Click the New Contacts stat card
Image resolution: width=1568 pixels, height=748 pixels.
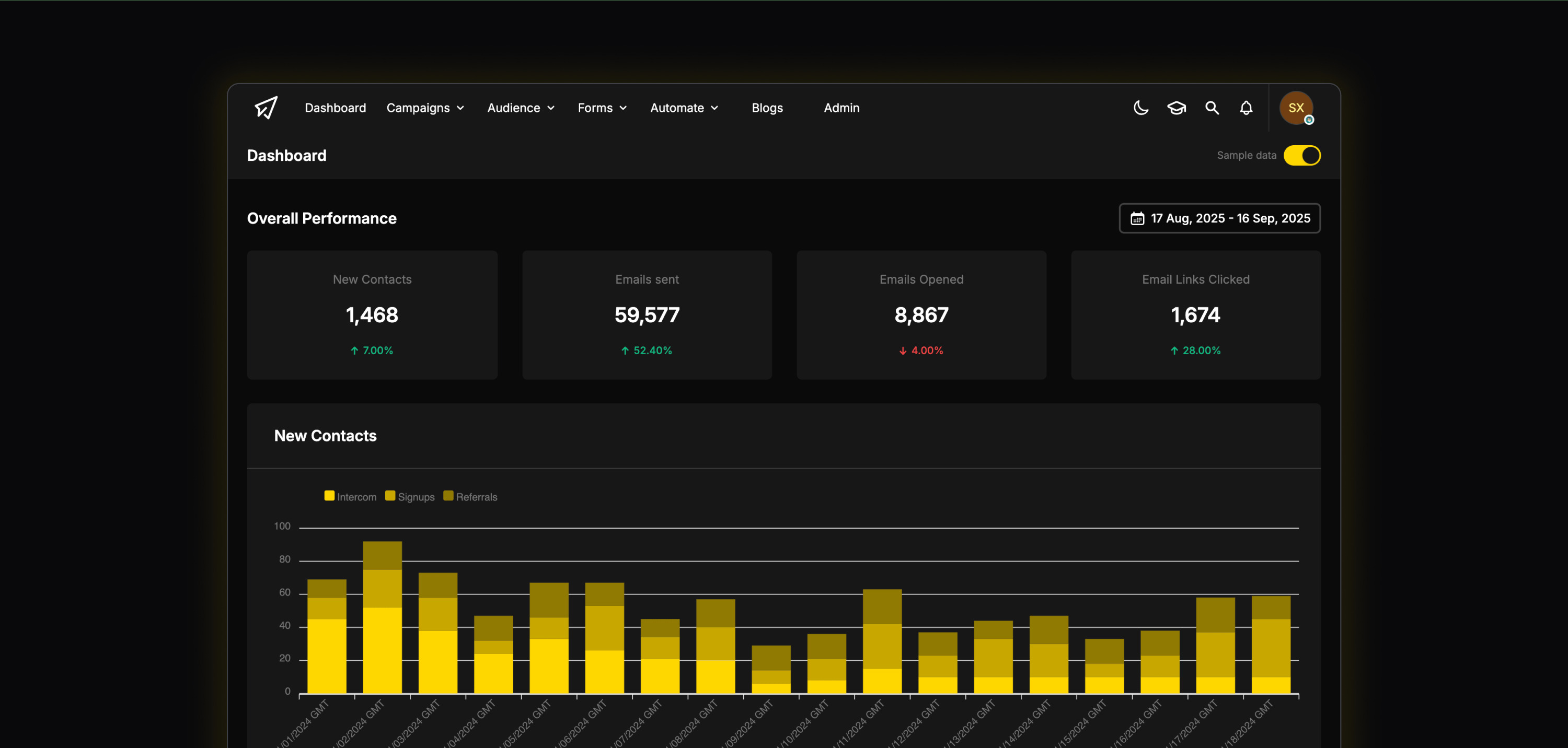[372, 315]
